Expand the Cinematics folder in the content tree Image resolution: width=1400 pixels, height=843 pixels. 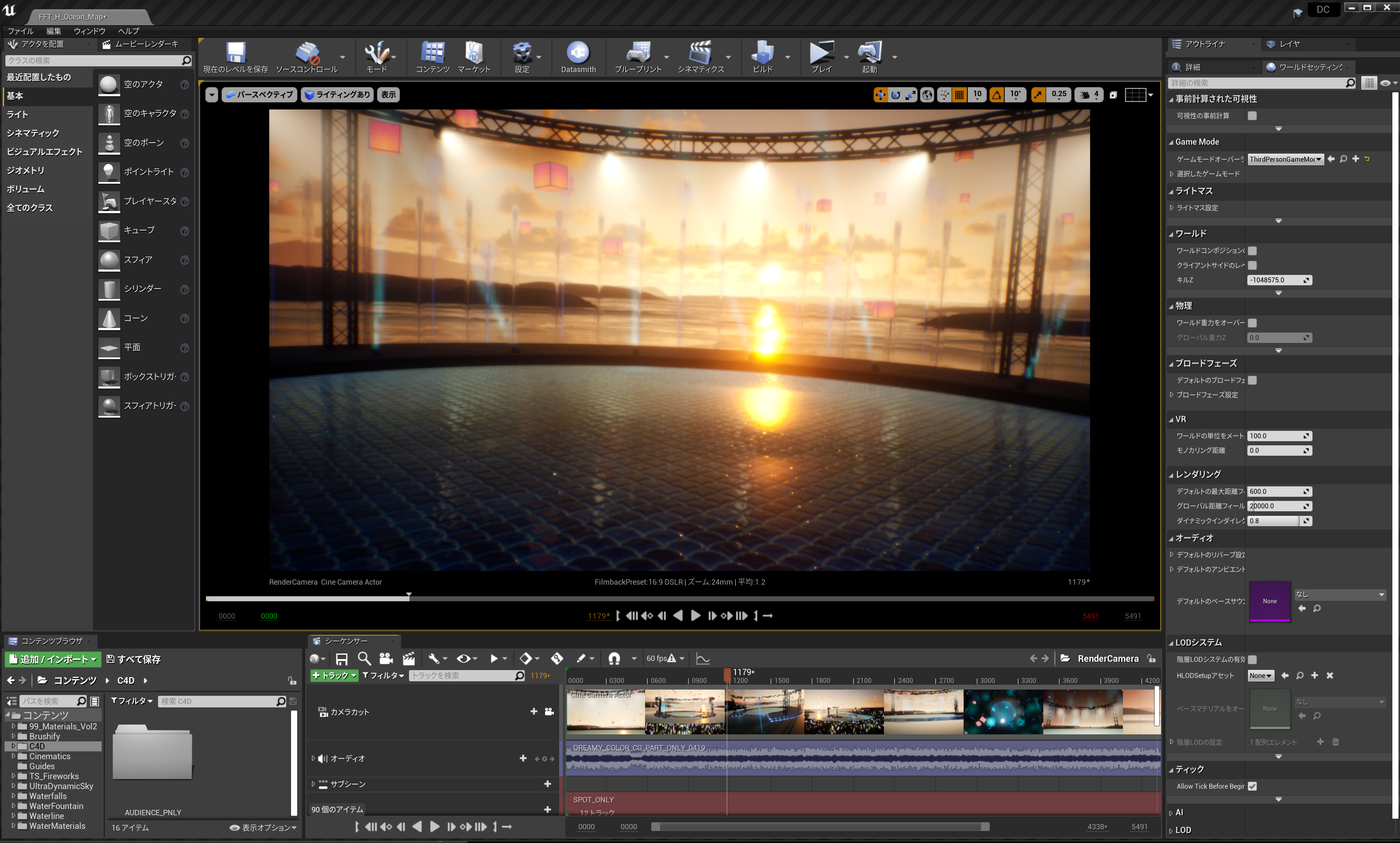click(13, 756)
